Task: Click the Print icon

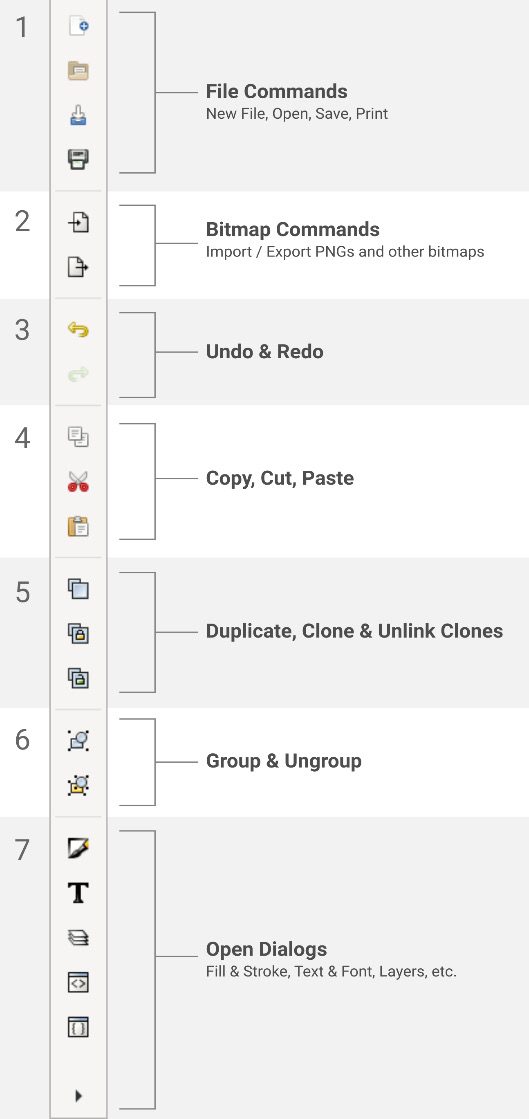Action: coord(79,159)
